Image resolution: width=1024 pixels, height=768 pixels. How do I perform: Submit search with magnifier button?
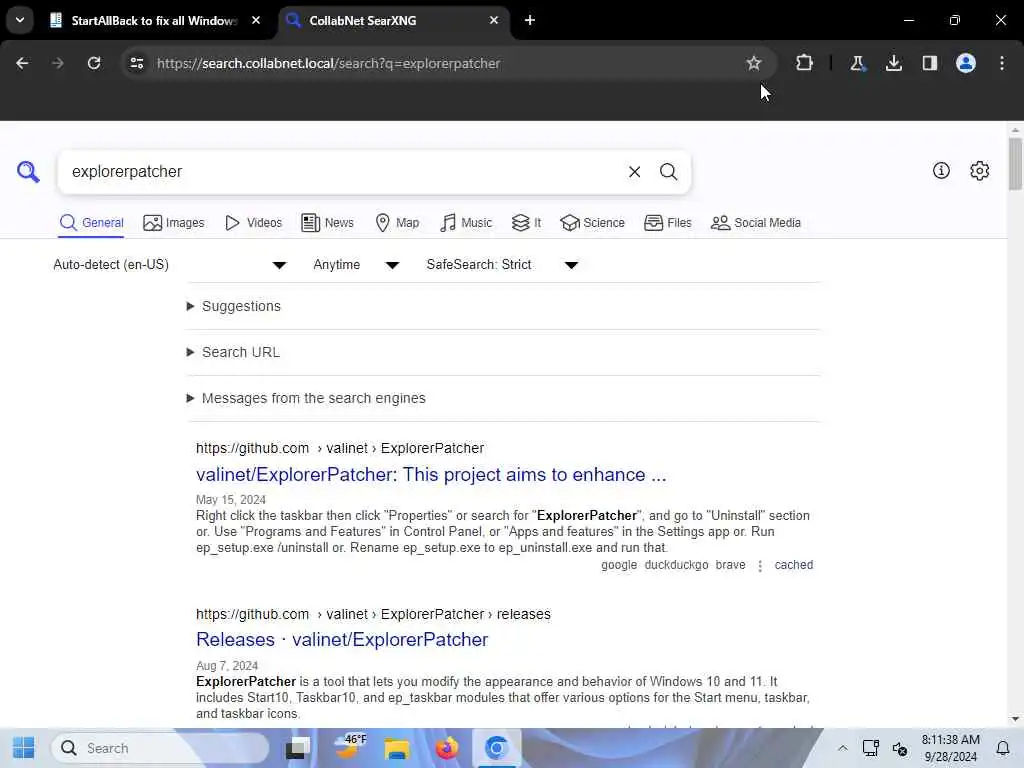(668, 172)
